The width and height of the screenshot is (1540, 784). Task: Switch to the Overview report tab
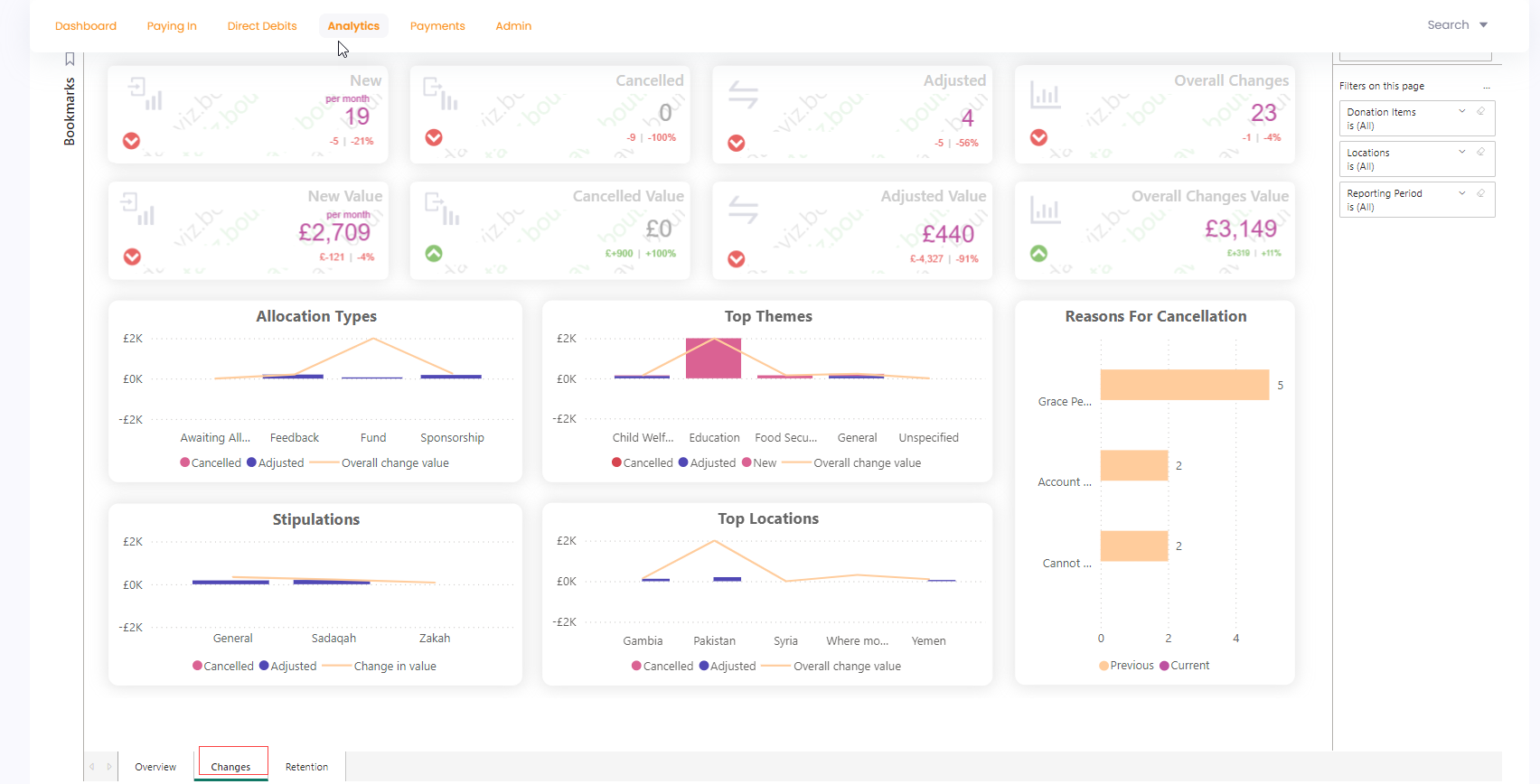click(x=155, y=767)
